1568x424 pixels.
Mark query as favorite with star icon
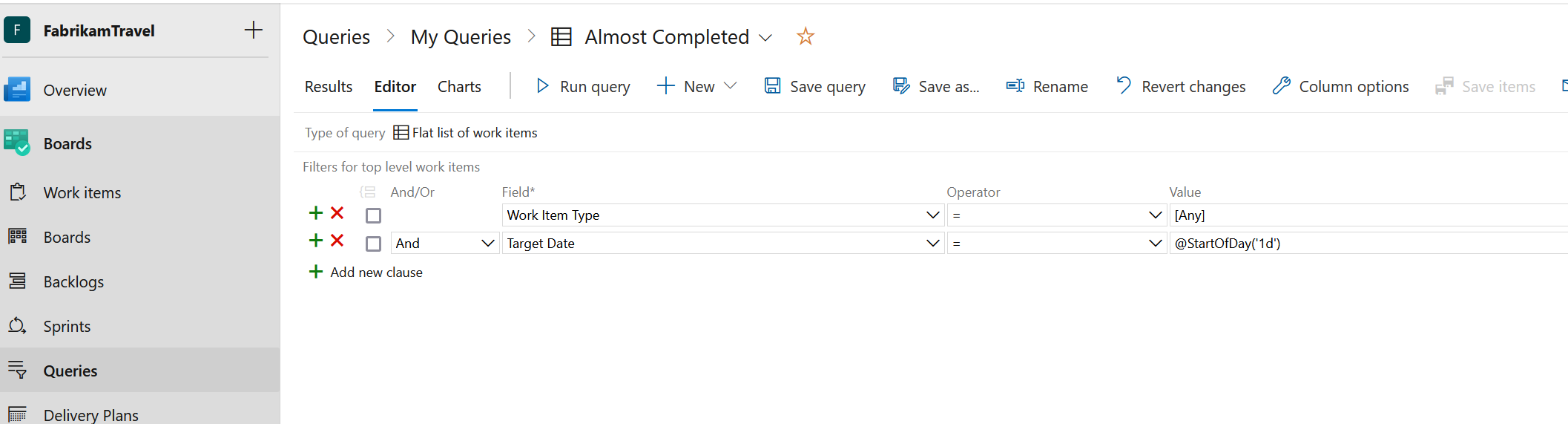point(805,36)
